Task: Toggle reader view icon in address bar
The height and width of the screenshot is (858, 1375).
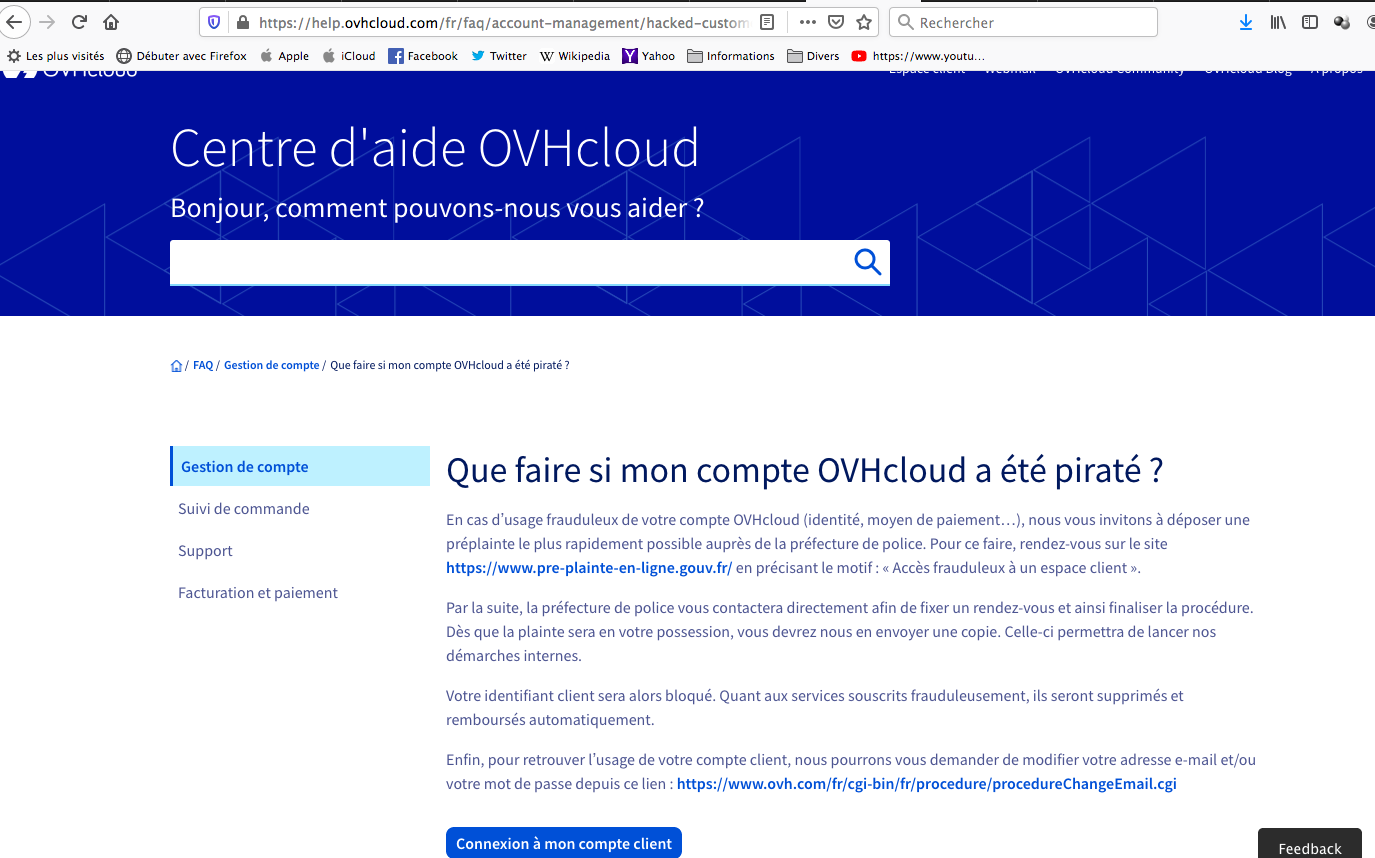Action: 767,22
